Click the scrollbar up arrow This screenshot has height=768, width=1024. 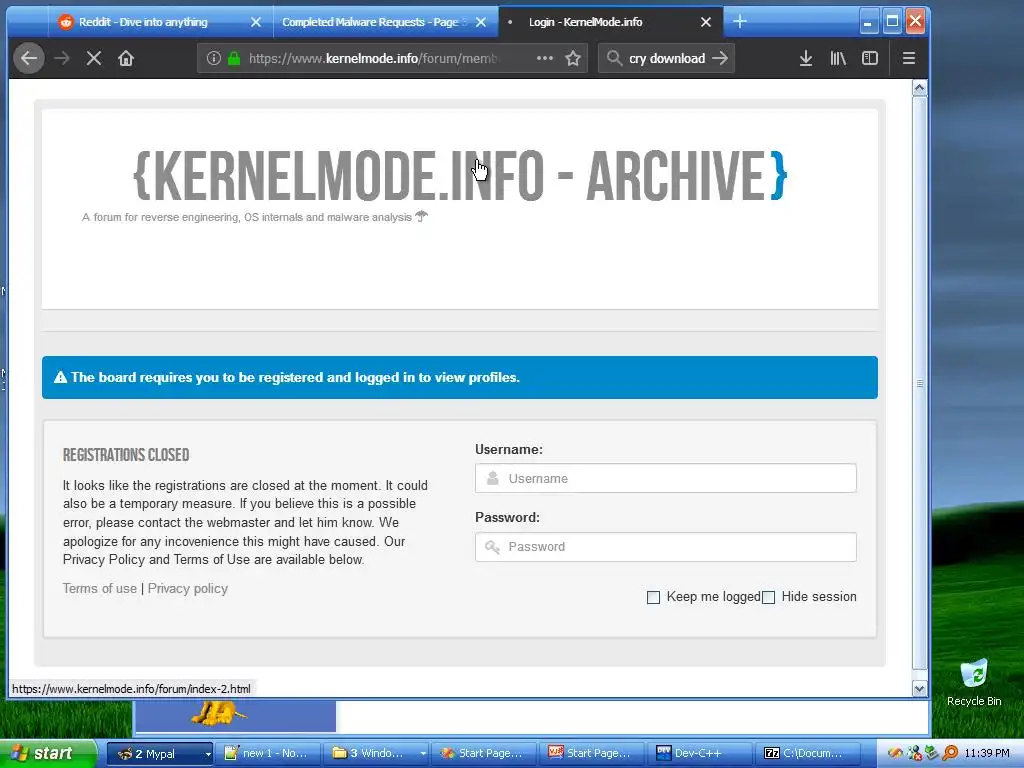920,89
